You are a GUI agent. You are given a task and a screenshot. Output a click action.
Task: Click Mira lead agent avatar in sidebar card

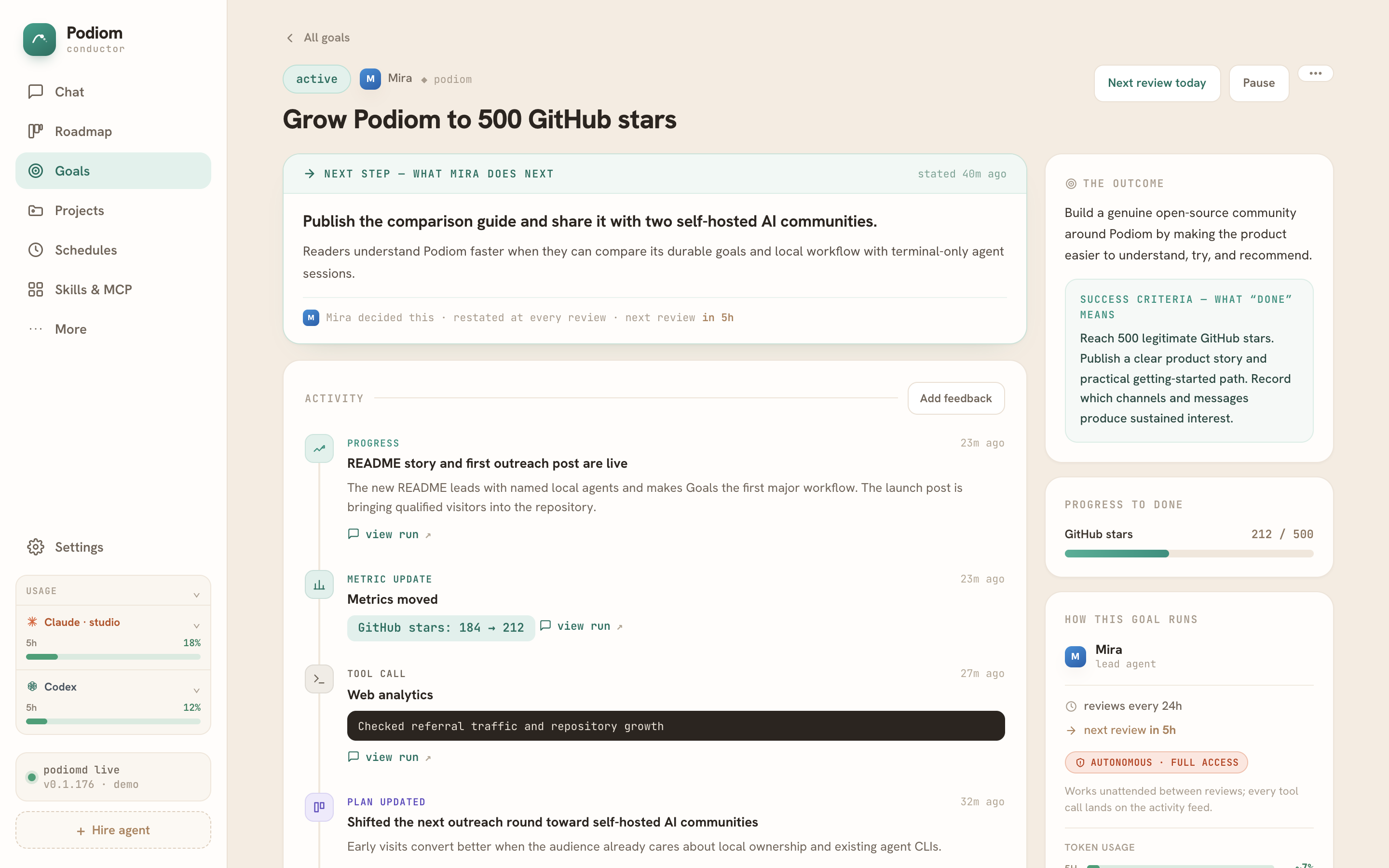click(x=1075, y=656)
